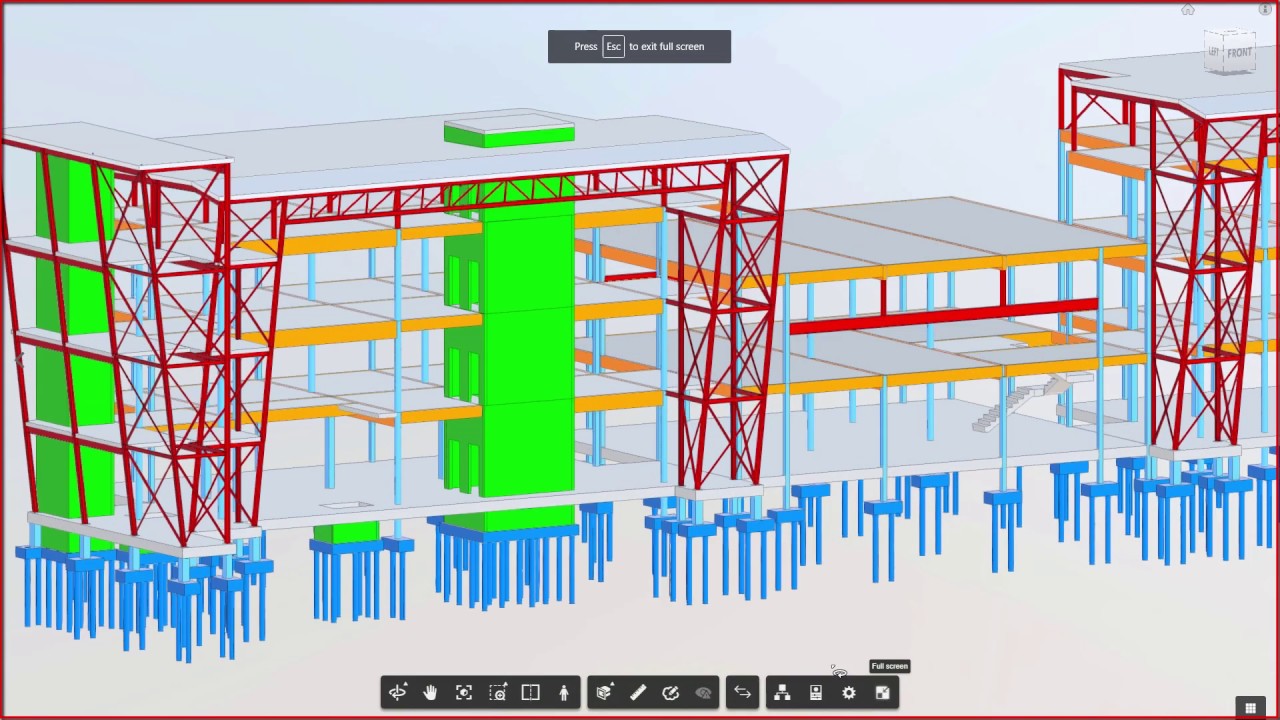Screen dimensions: 1280x720
Task: Click the FRONT face of the ViewCube
Action: pos(1239,52)
